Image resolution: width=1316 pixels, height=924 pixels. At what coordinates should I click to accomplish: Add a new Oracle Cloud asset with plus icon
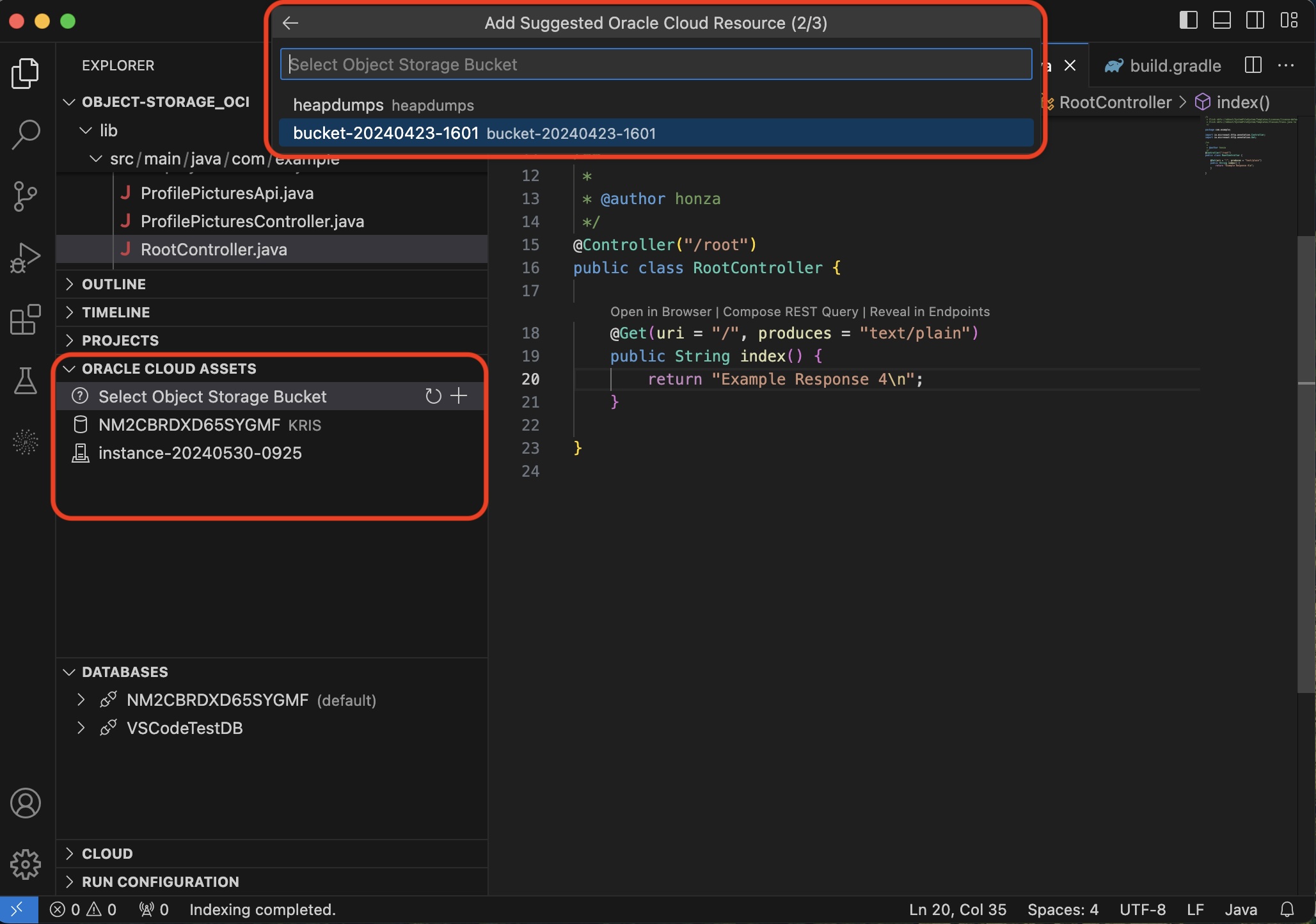coord(459,395)
